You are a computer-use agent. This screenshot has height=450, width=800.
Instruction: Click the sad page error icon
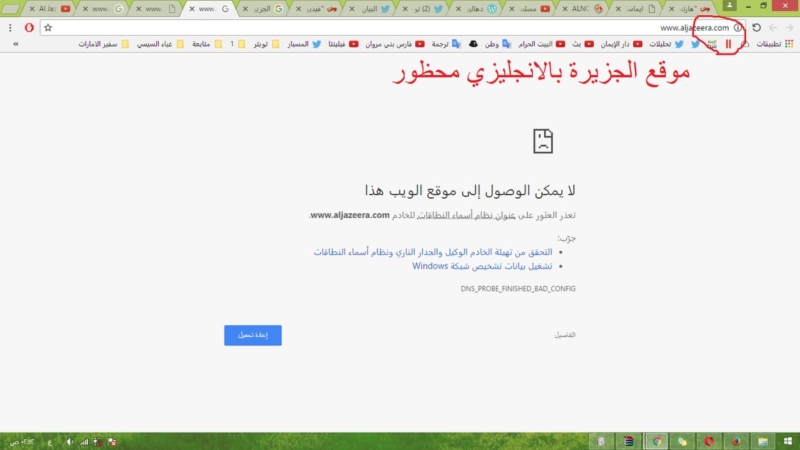[543, 141]
